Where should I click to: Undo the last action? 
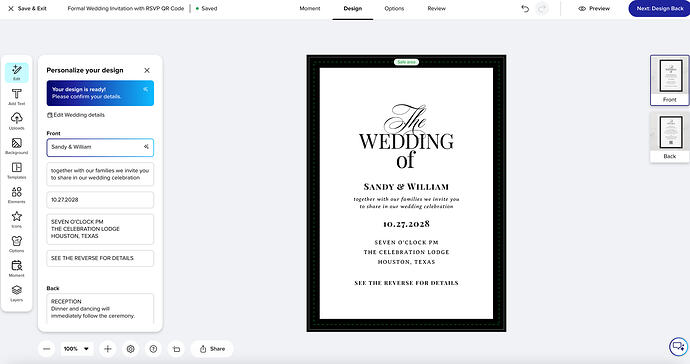coord(525,8)
